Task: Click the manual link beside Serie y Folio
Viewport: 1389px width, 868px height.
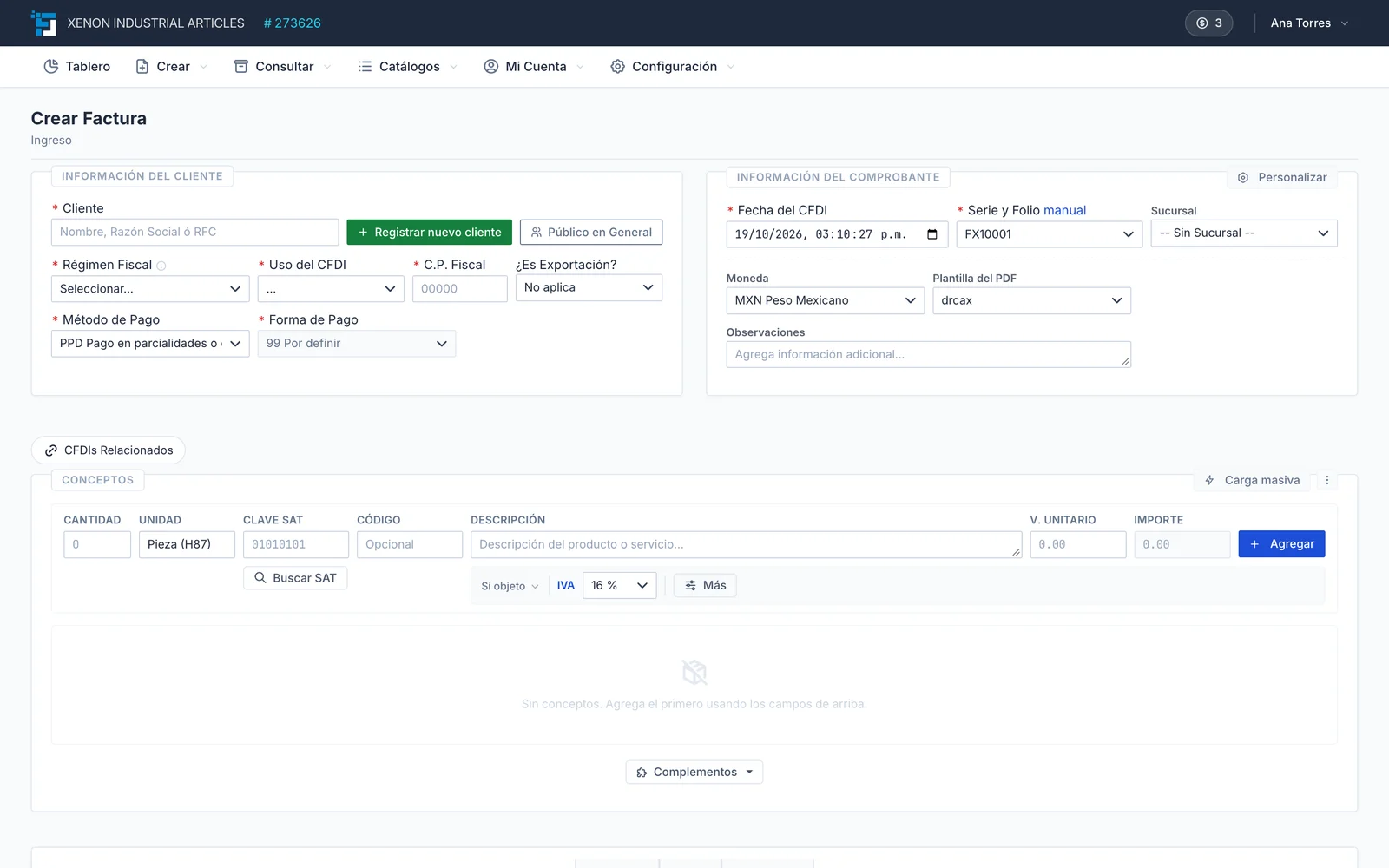Action: (1064, 210)
